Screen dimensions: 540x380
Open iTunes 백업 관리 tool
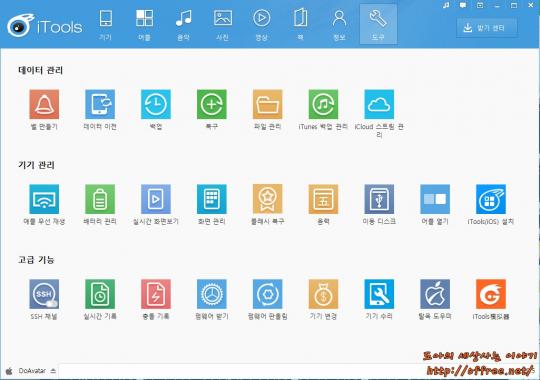tap(323, 104)
